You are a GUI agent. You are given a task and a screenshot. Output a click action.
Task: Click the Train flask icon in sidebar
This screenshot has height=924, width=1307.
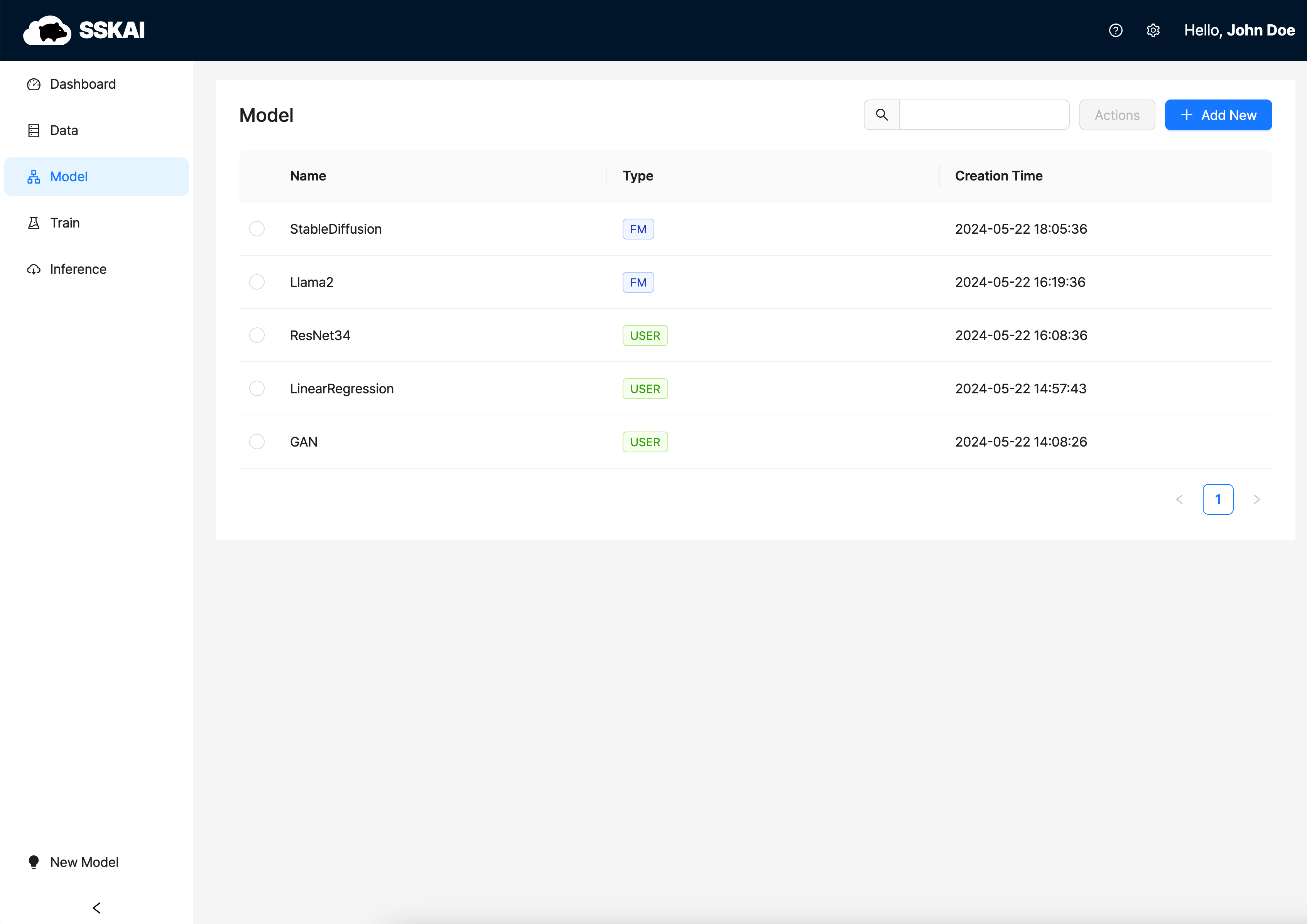point(34,223)
